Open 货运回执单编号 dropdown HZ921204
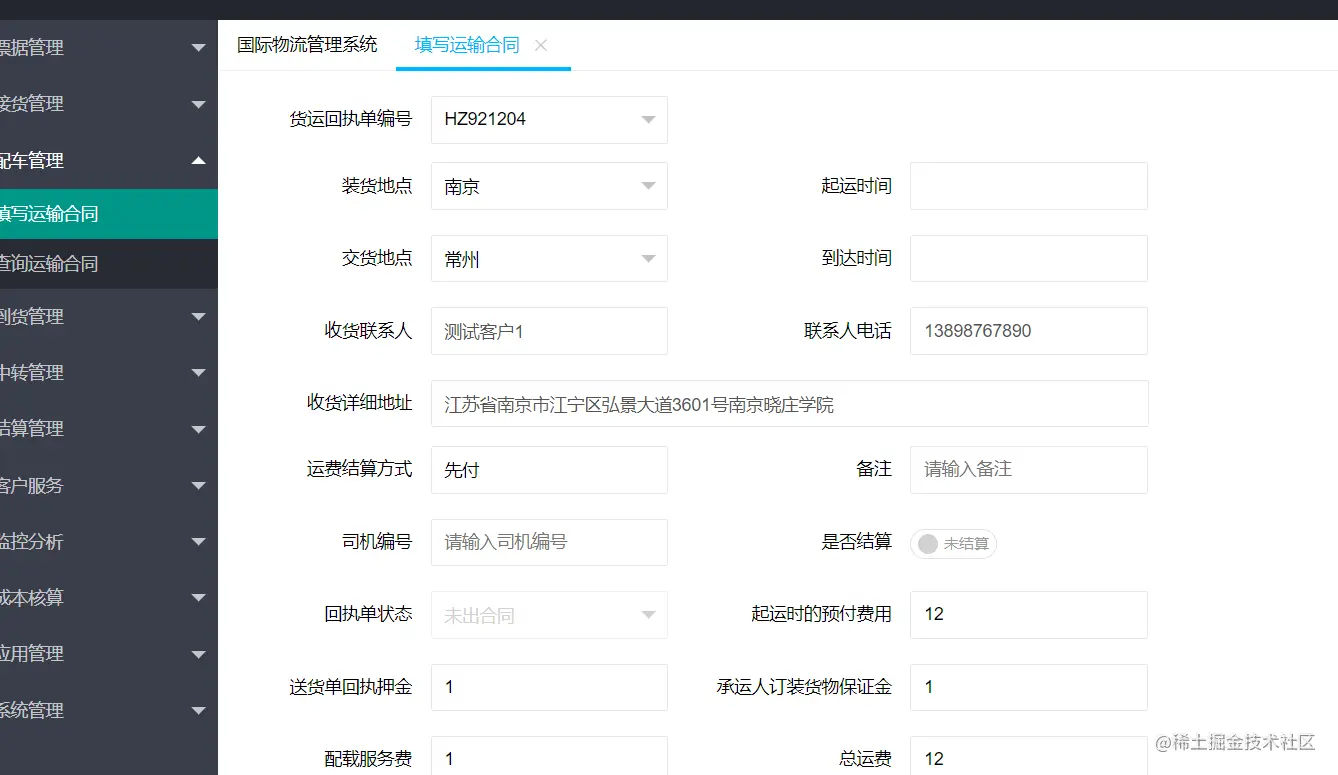 pos(549,120)
